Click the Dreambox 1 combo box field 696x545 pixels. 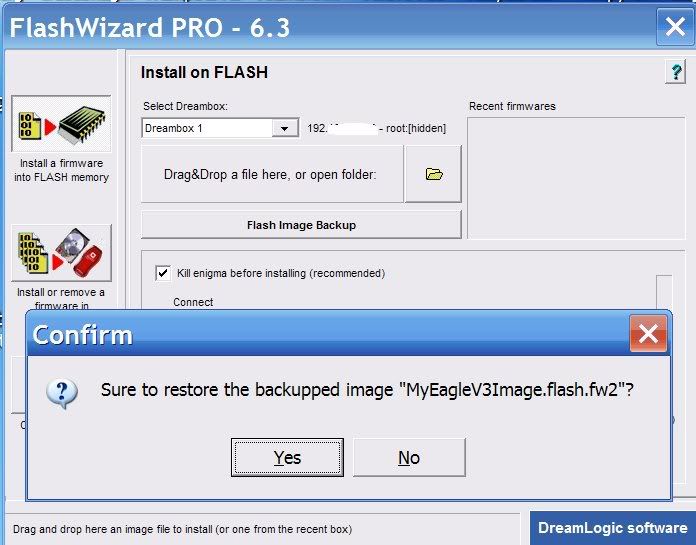(x=220, y=128)
